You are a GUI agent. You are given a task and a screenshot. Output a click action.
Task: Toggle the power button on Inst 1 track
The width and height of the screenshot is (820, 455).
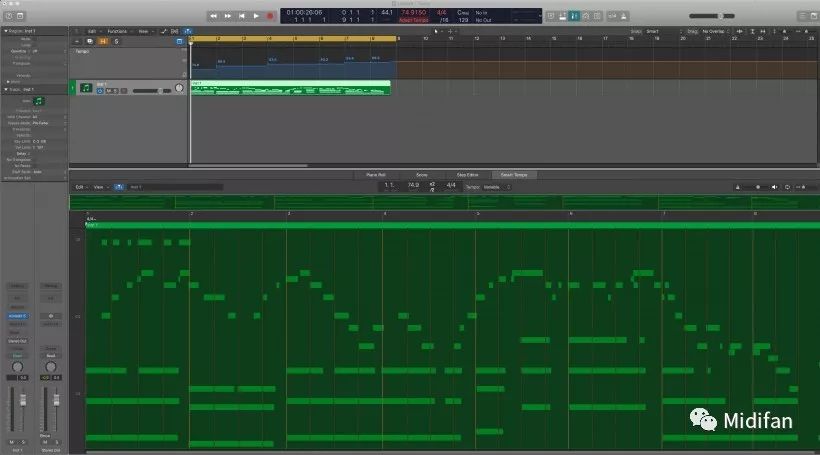coord(100,91)
